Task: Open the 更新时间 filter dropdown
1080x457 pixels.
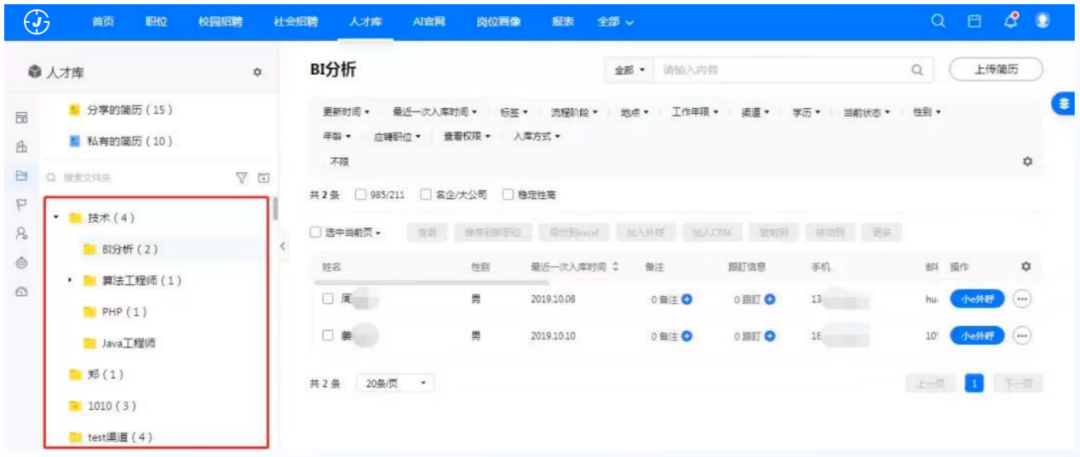Action: pos(346,112)
